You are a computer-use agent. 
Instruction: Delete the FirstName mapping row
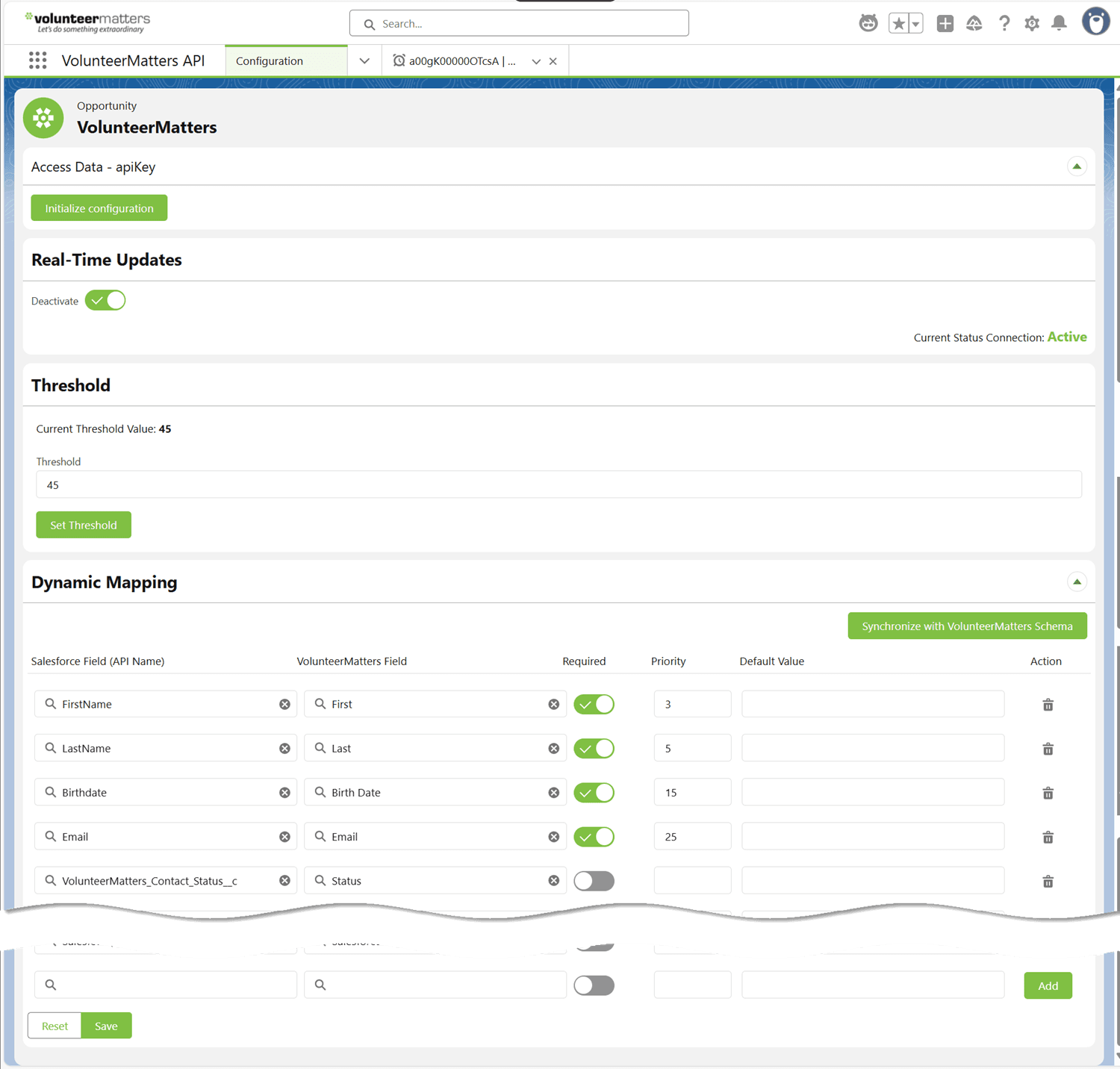click(x=1048, y=705)
